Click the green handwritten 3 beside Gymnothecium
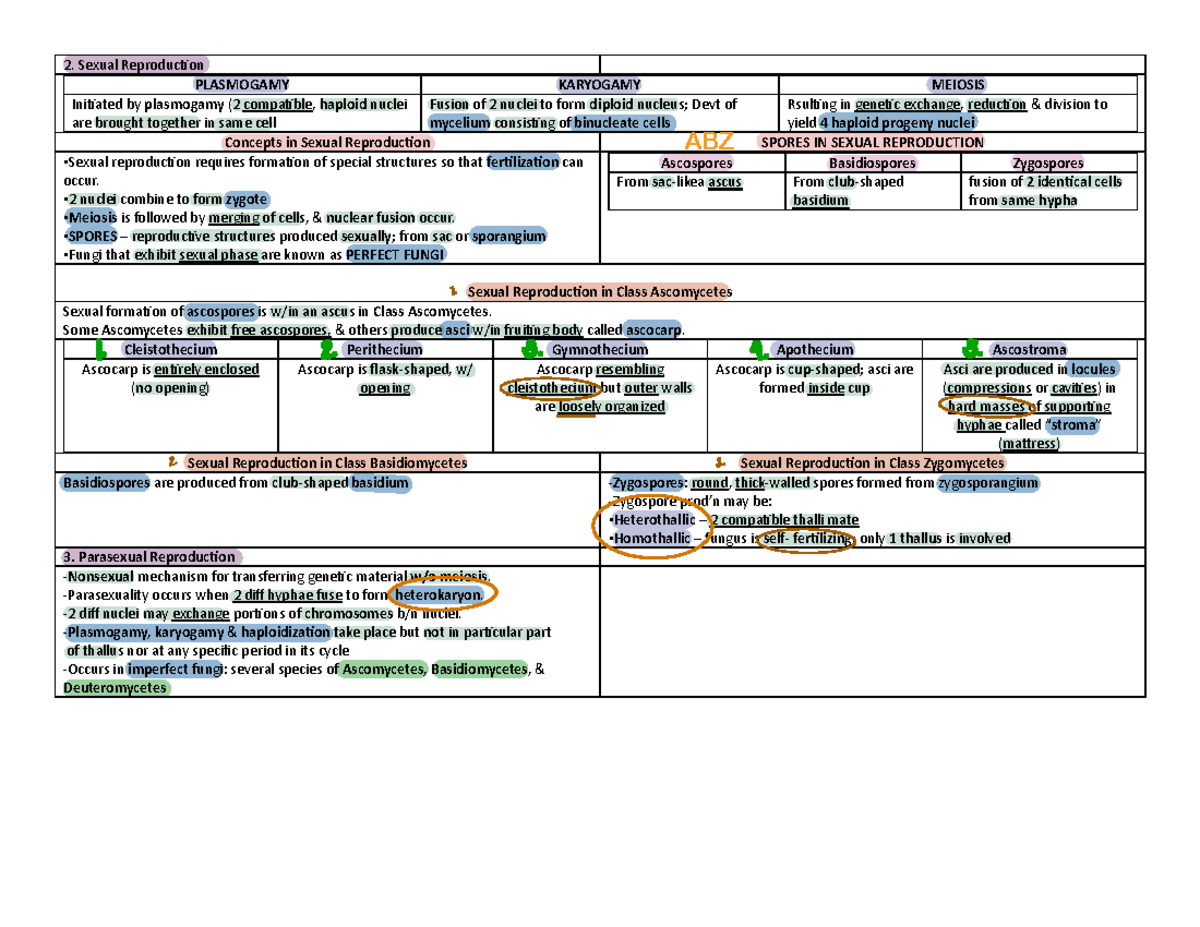The image size is (1200, 927). (x=532, y=349)
